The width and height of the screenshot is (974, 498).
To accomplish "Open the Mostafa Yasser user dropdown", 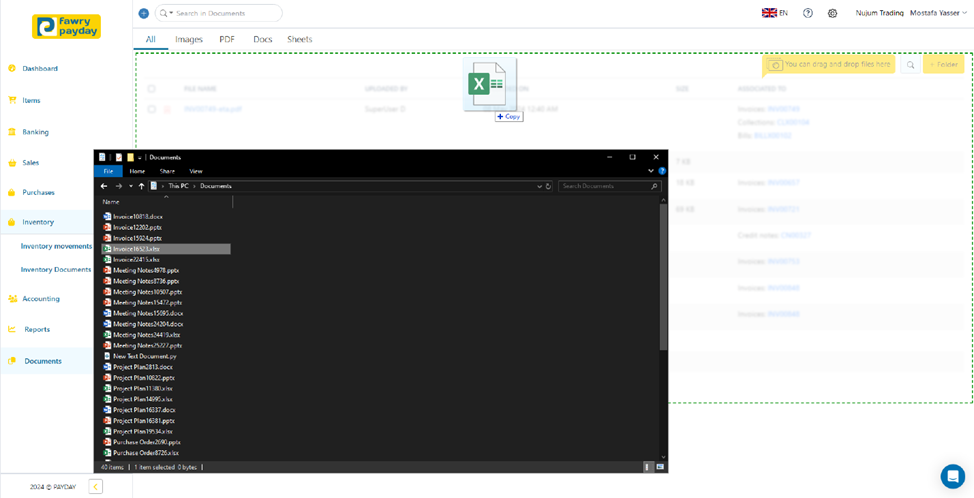I will [x=938, y=13].
